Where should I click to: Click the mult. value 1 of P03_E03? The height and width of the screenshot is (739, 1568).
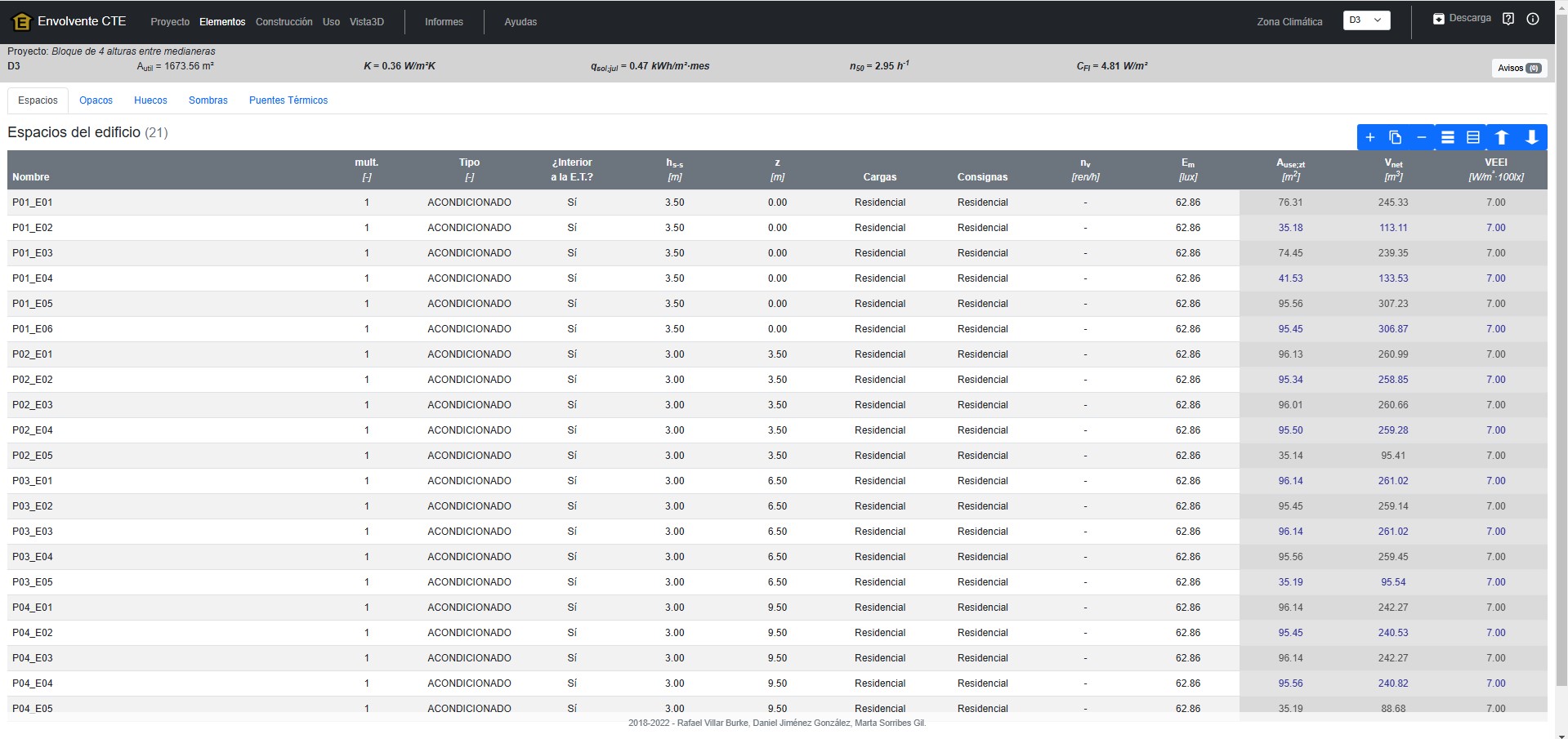(367, 532)
